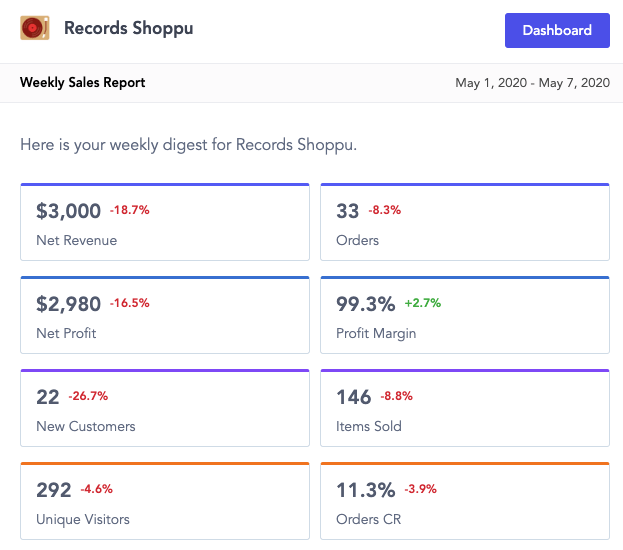Open the Items Sold card

tap(465, 408)
